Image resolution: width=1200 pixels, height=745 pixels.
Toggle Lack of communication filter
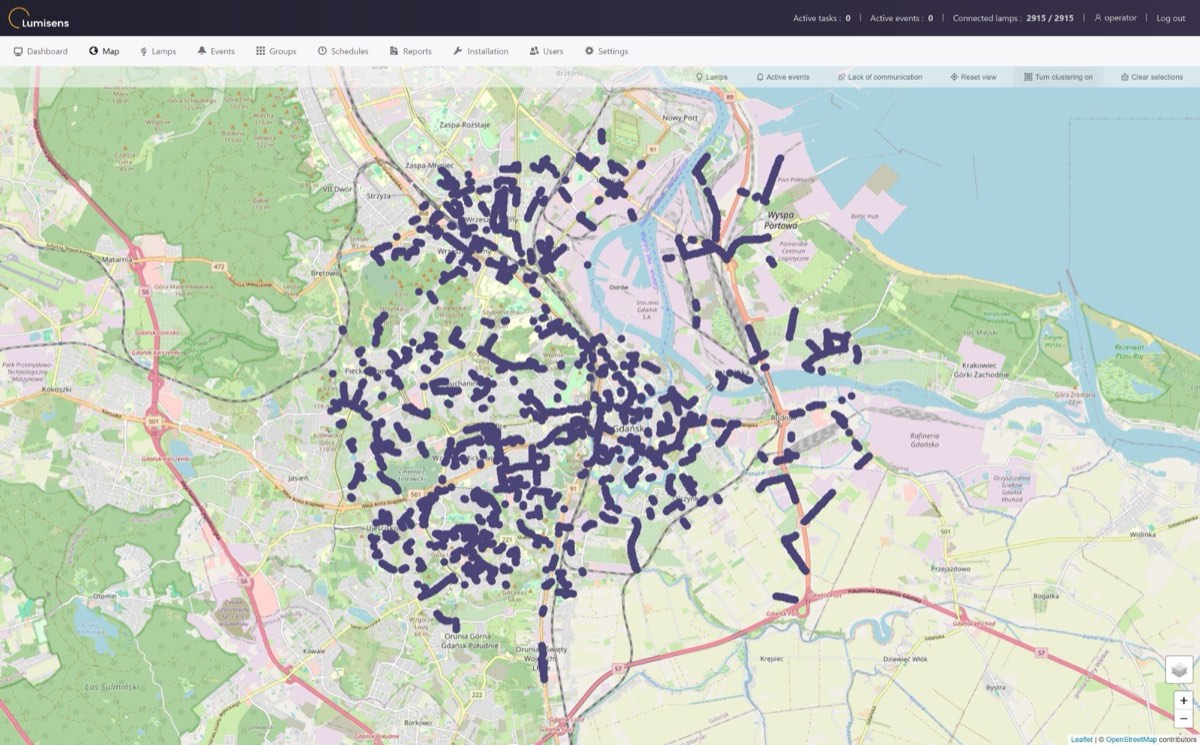pos(880,77)
